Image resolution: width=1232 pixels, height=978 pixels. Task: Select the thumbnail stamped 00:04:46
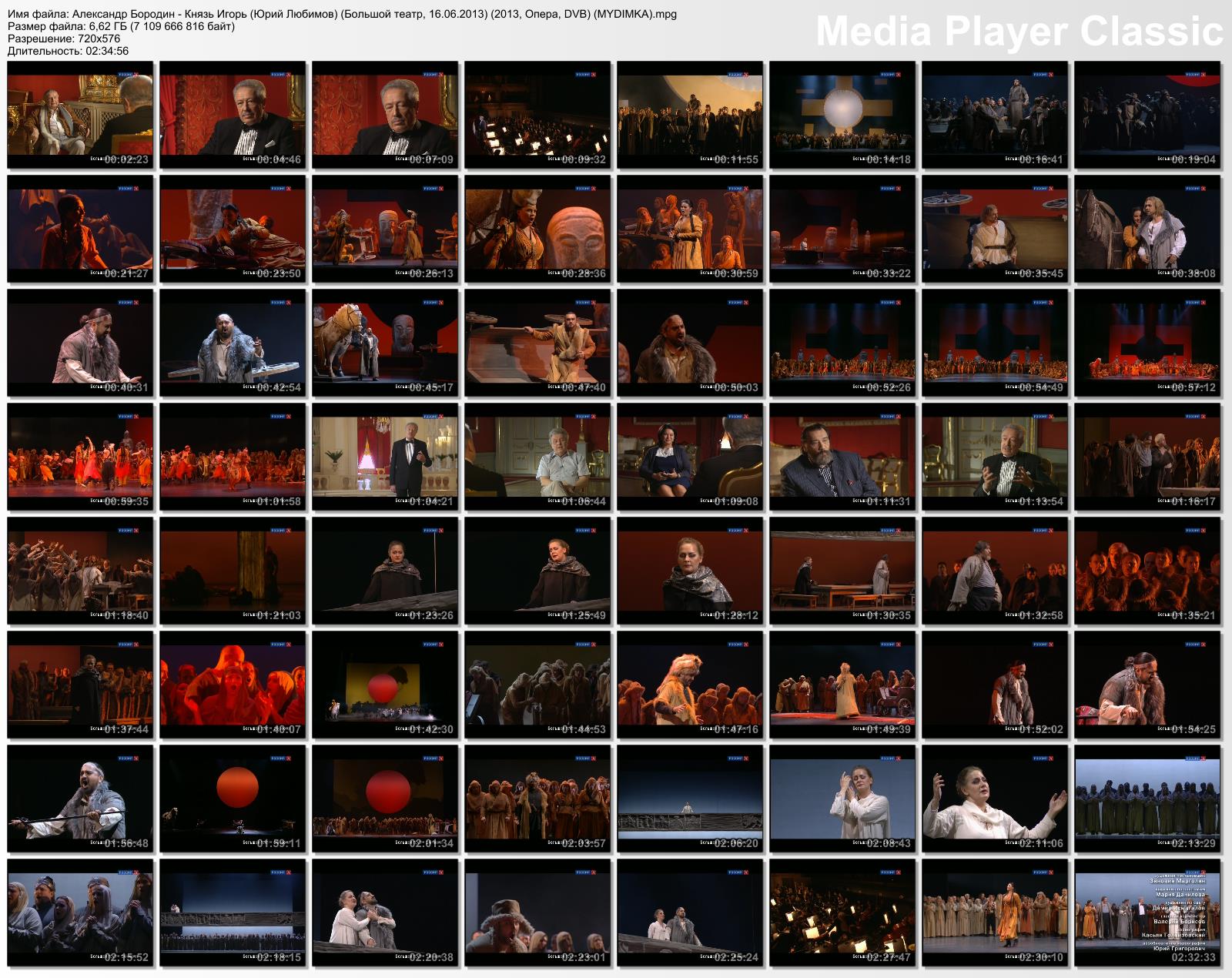click(x=233, y=116)
